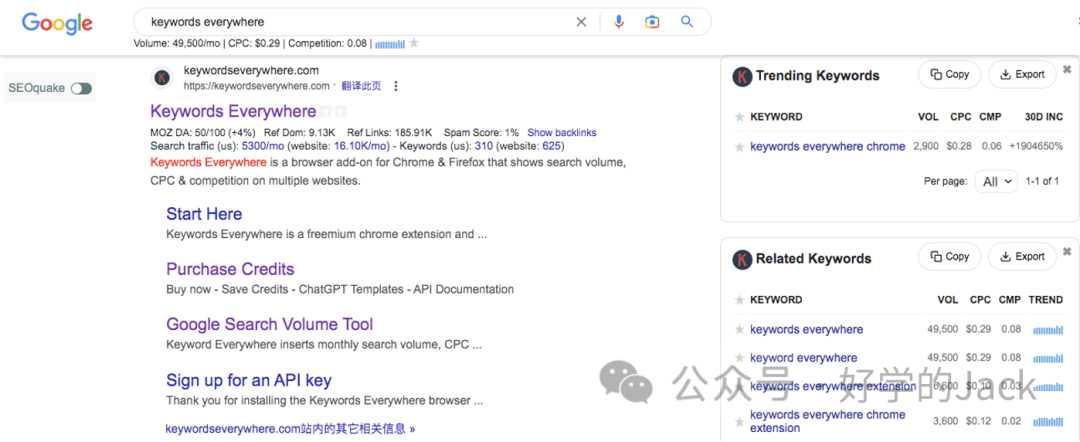Open trending keyword keywords everywhere chrome

tap(827, 146)
